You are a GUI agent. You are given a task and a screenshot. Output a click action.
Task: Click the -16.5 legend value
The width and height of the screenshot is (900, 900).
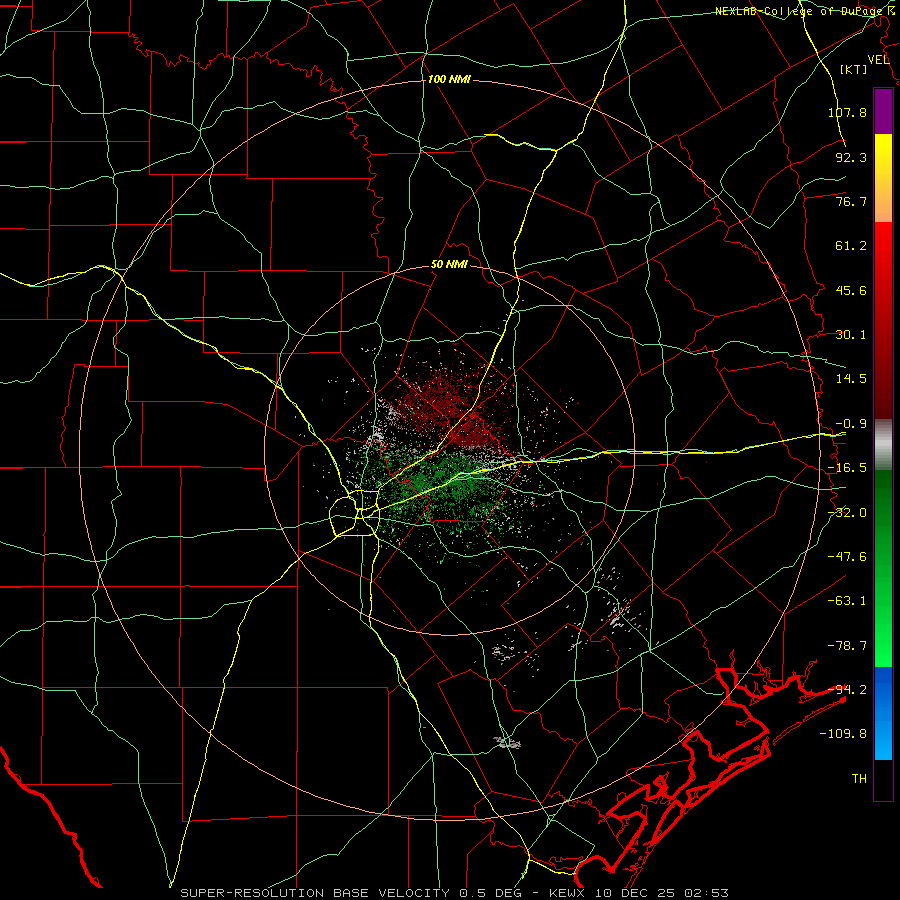click(x=847, y=468)
